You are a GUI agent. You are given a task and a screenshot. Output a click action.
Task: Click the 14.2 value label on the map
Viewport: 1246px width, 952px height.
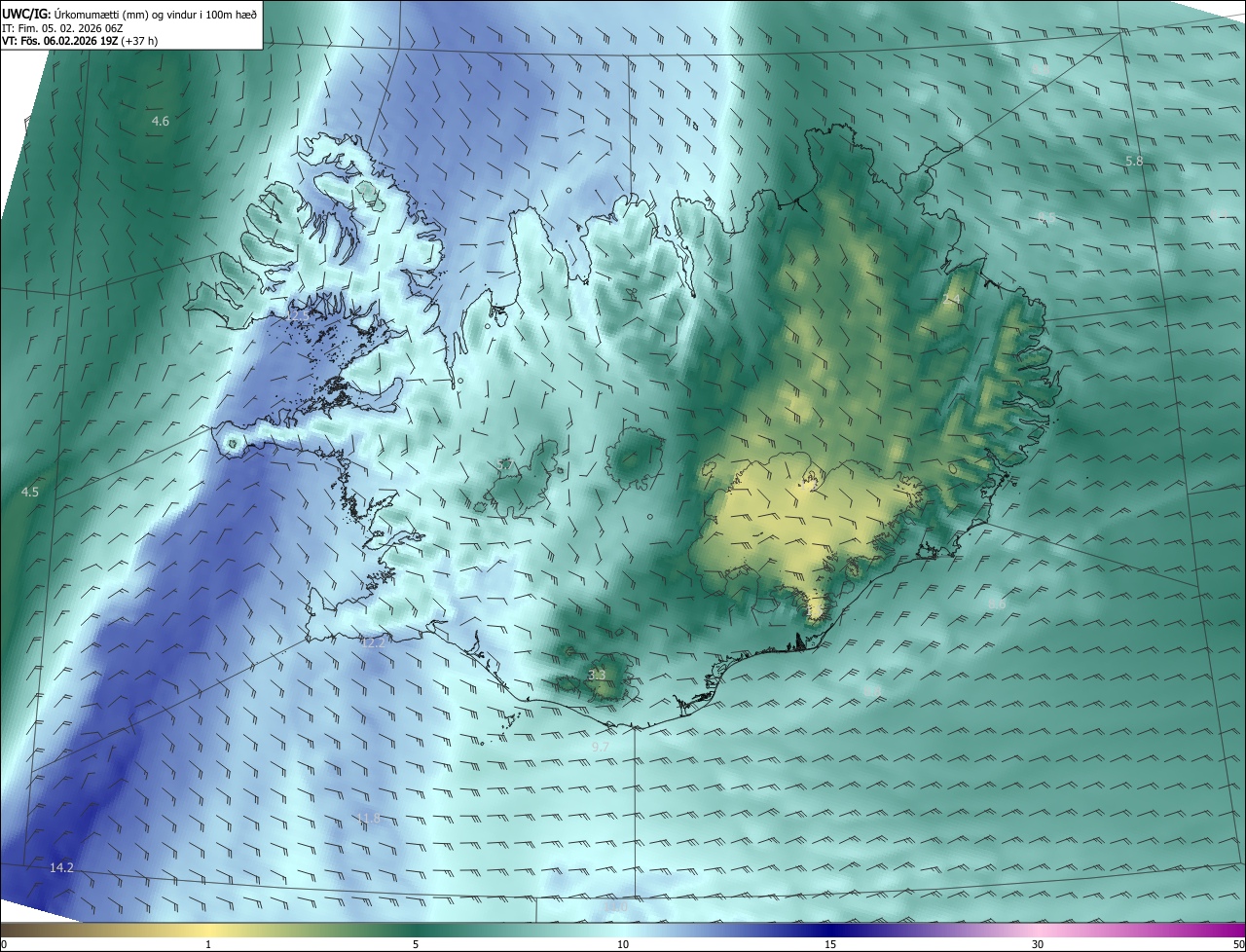coord(61,867)
